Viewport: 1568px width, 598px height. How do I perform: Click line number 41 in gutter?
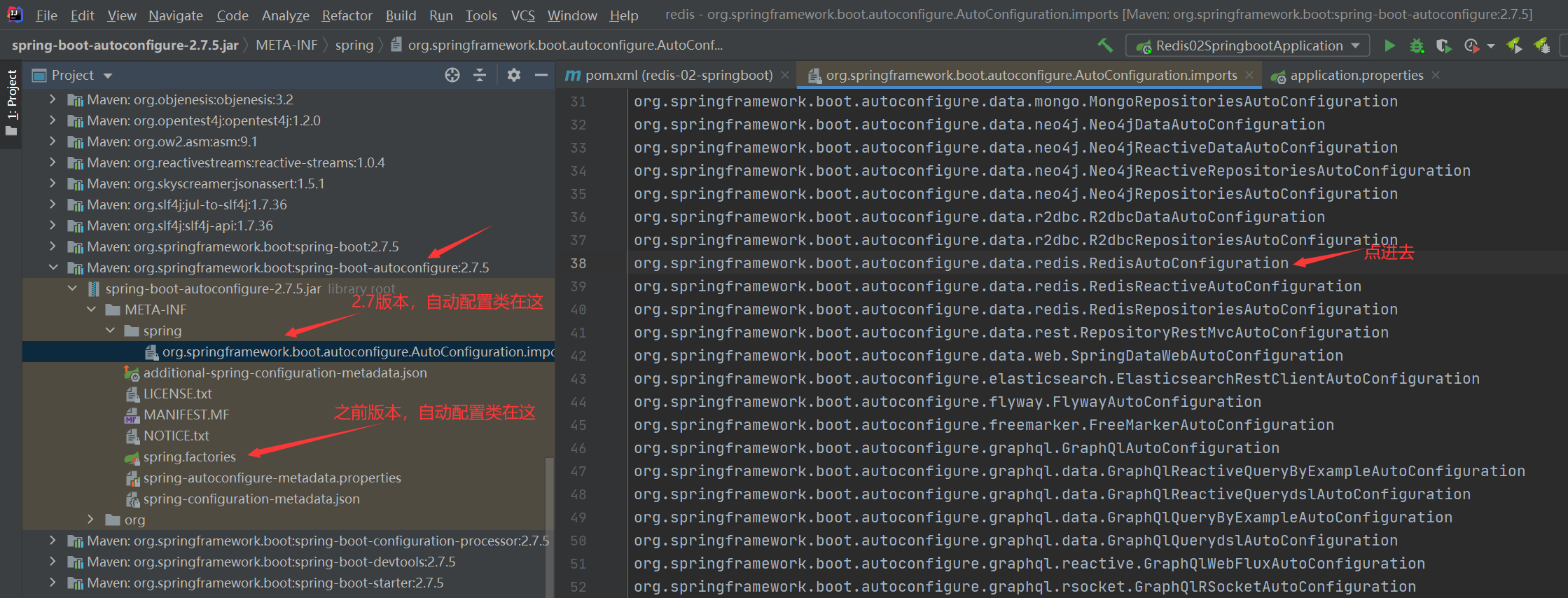click(578, 333)
